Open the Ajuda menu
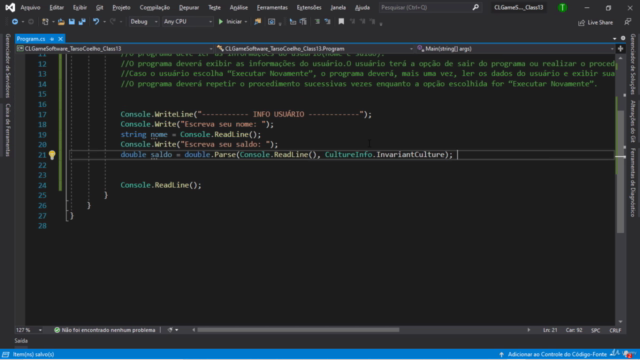 [362, 7]
